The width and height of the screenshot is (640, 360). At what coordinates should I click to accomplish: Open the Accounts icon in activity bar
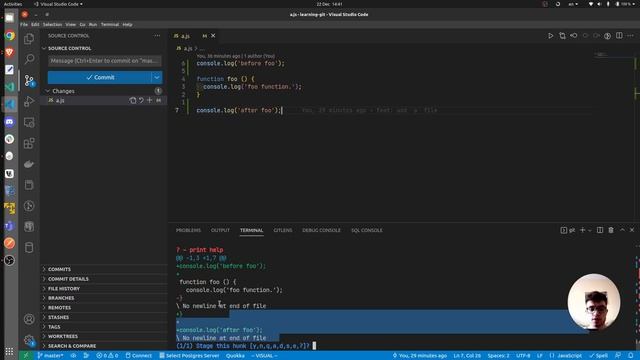29,319
